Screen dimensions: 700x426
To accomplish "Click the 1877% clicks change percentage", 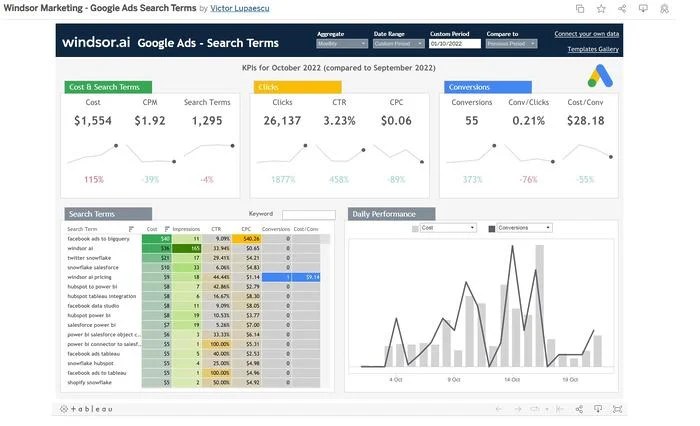I will 283,180.
